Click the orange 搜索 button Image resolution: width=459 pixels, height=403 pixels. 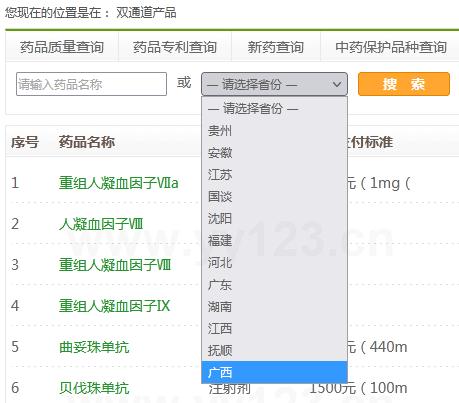pos(404,84)
